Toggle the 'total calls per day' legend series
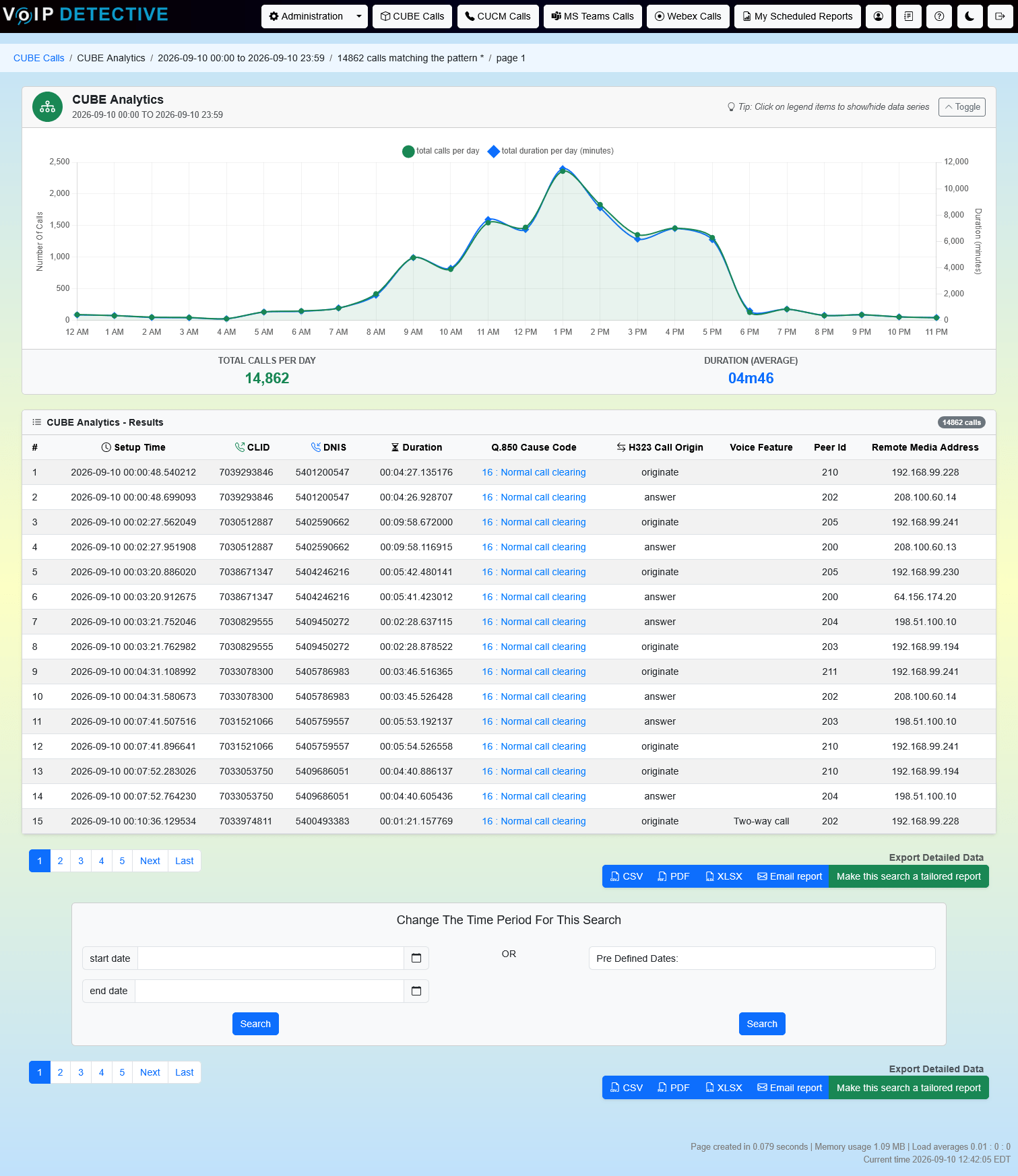Image resolution: width=1018 pixels, height=1176 pixels. [441, 151]
